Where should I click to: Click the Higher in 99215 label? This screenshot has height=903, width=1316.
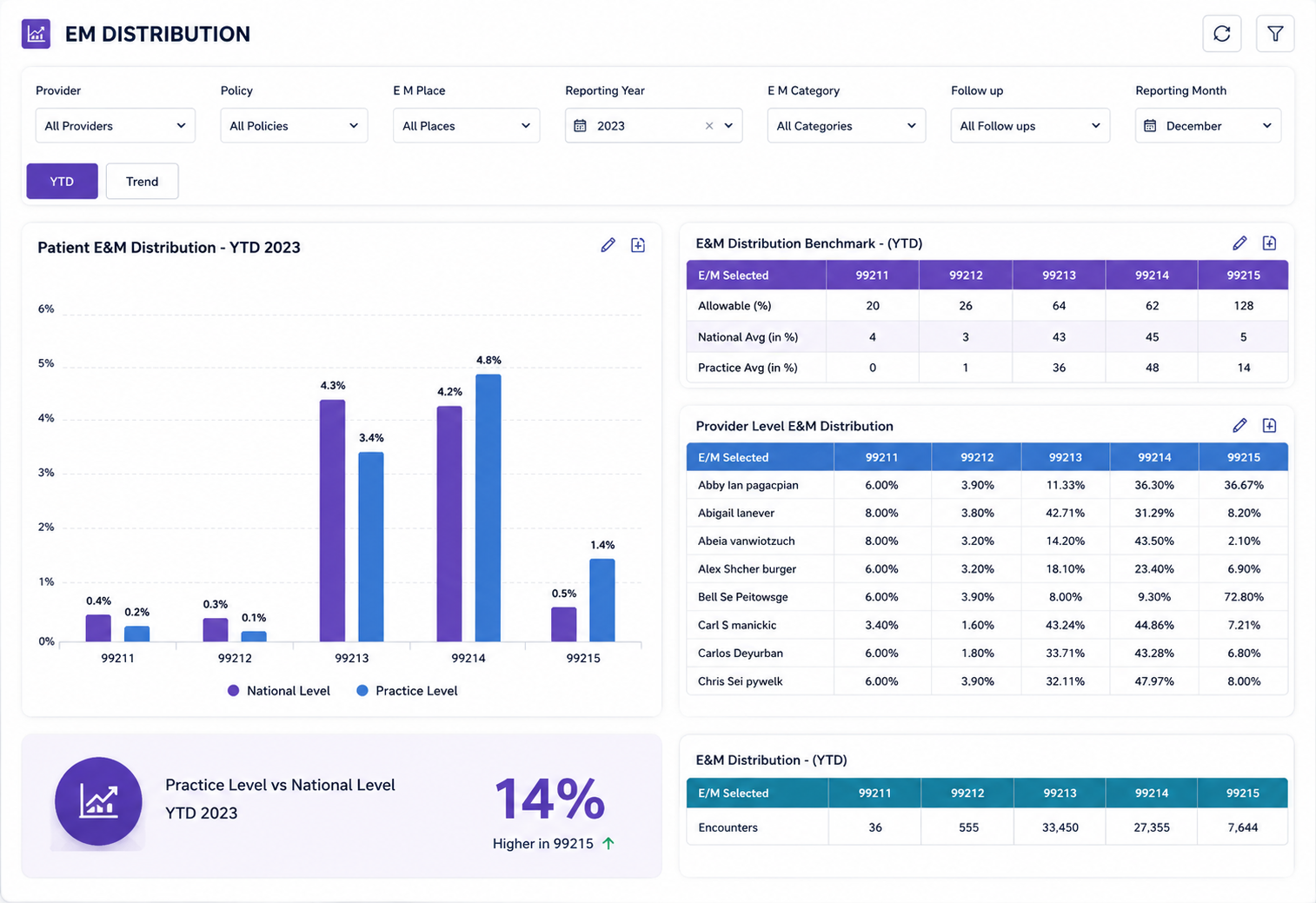[542, 843]
